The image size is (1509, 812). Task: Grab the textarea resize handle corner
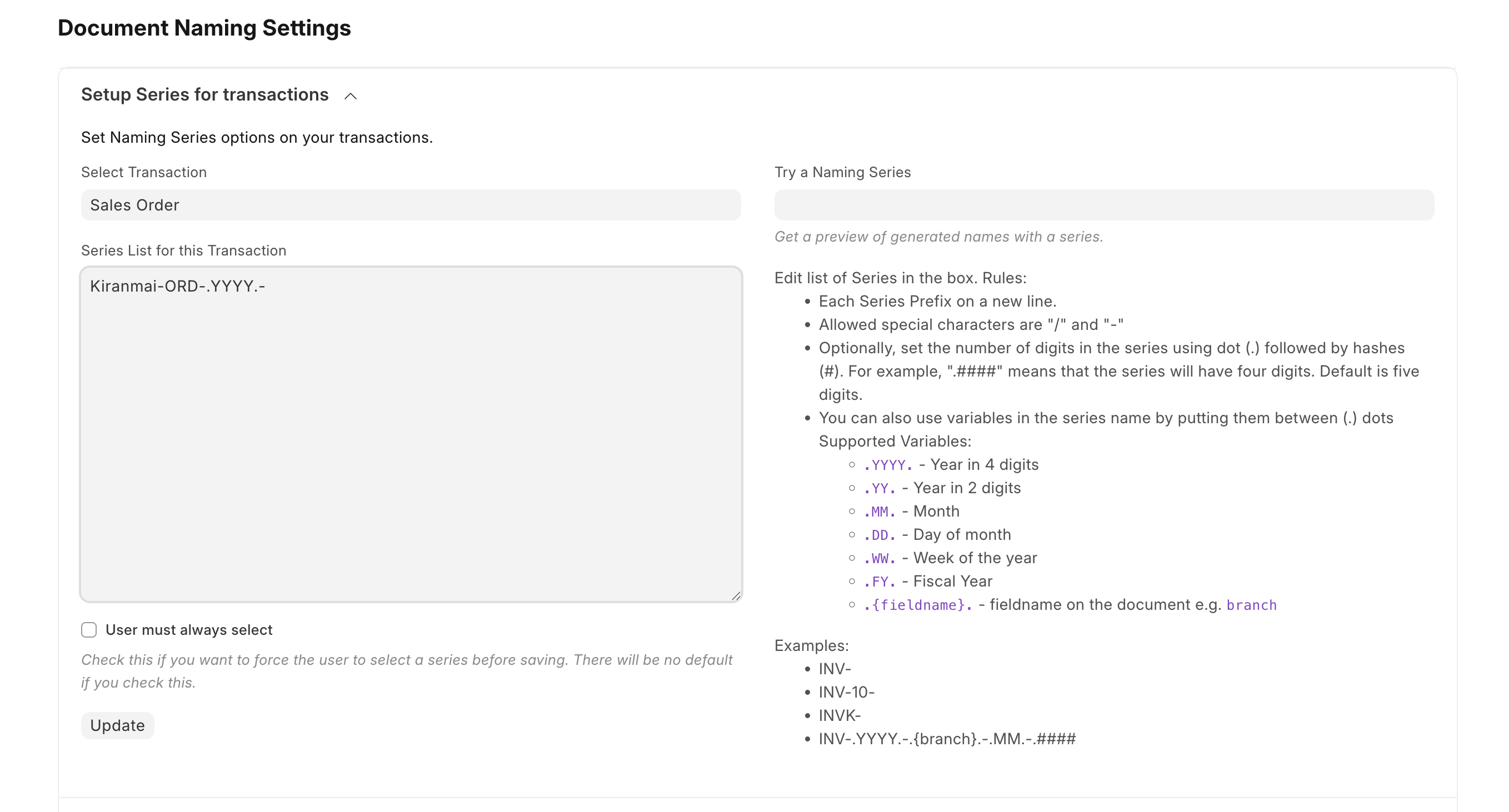(736, 595)
